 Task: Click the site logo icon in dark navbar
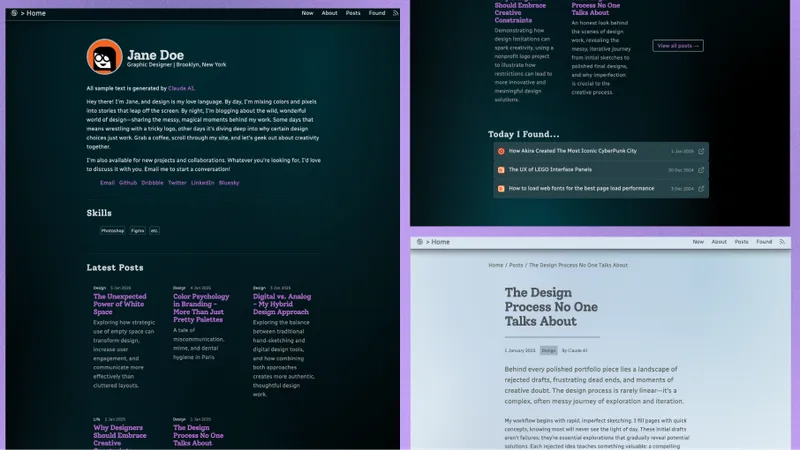(14, 13)
